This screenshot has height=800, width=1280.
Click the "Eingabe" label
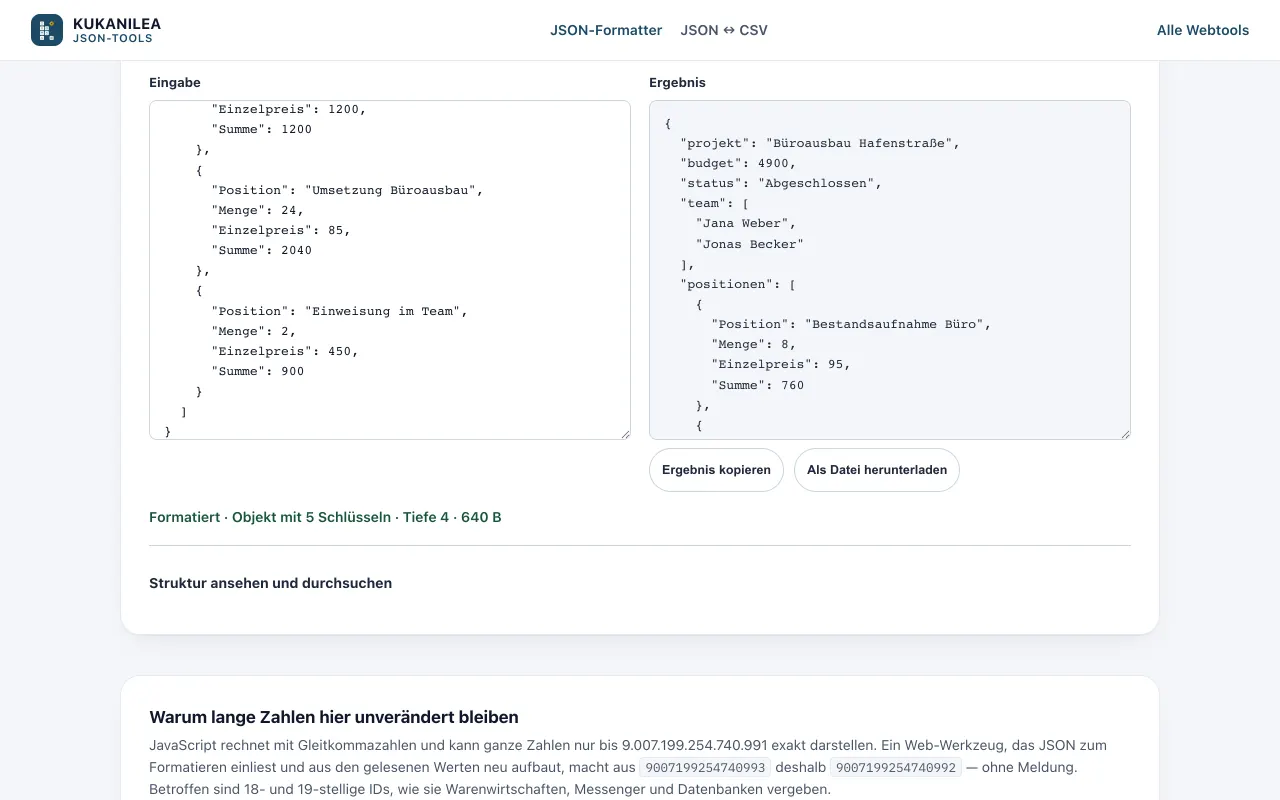175,83
